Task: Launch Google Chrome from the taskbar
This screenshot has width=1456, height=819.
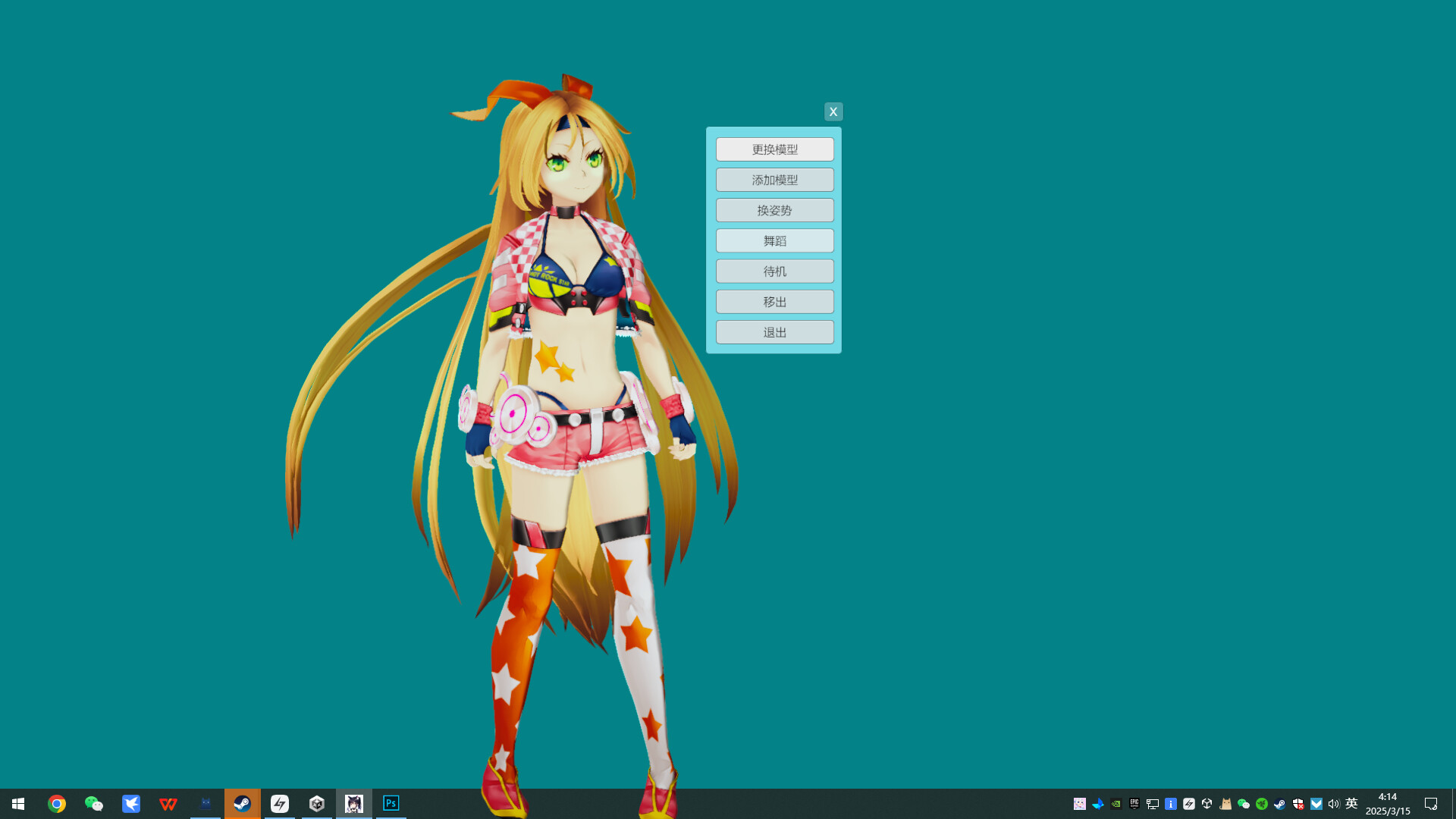Action: pos(57,804)
